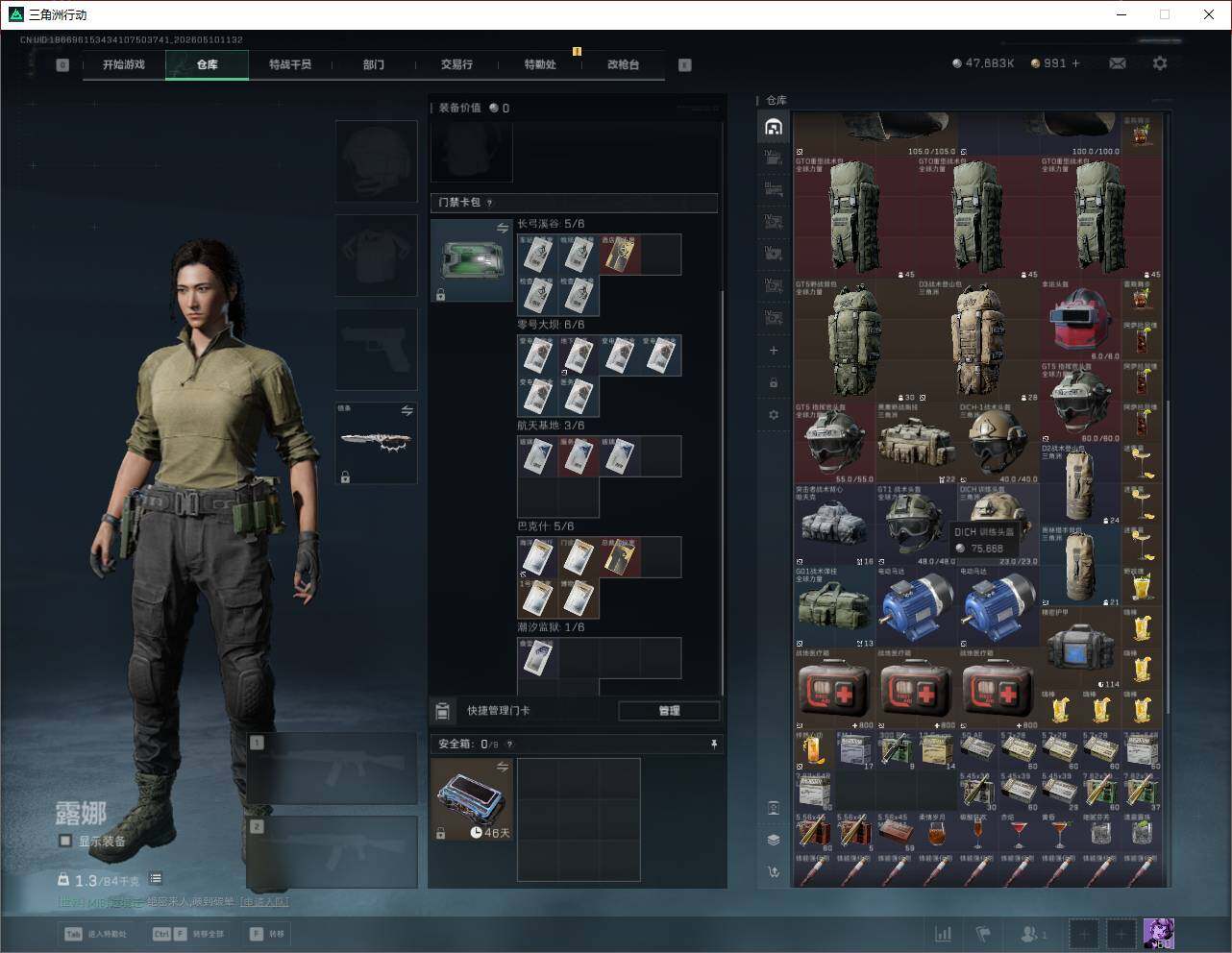Screen dimensions: 1232x953
Task: Select the keycard case item
Action: [471, 260]
